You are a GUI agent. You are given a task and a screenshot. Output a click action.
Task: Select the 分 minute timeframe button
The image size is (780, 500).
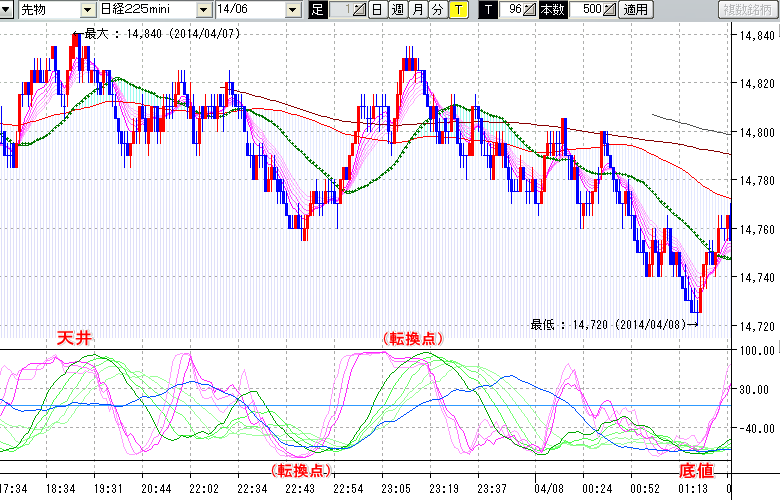[x=437, y=10]
